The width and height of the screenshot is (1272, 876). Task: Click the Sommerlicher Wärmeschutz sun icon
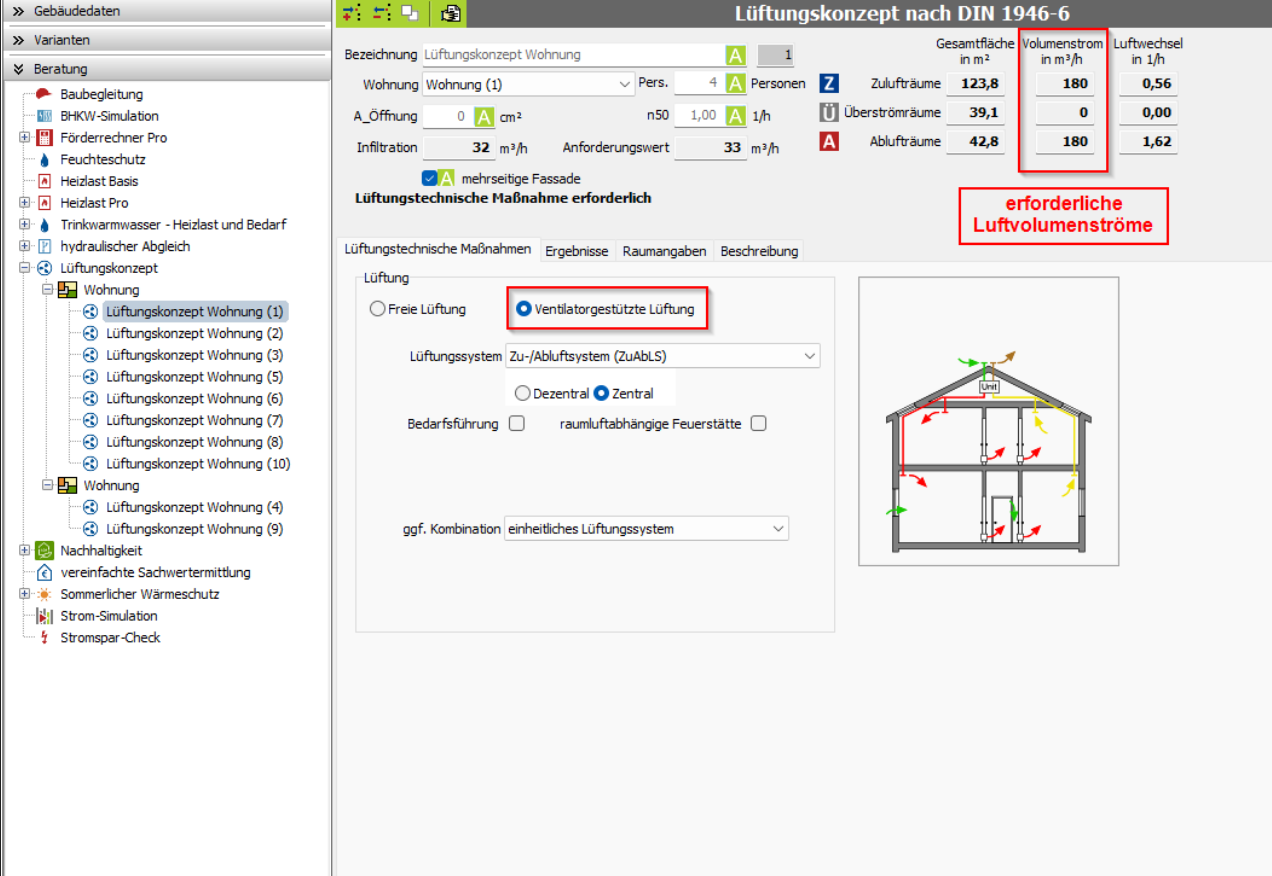(43, 594)
